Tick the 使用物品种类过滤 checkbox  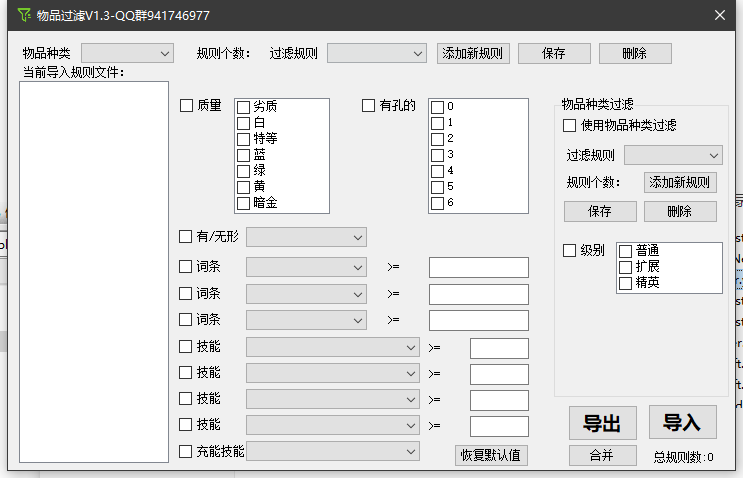point(570,126)
